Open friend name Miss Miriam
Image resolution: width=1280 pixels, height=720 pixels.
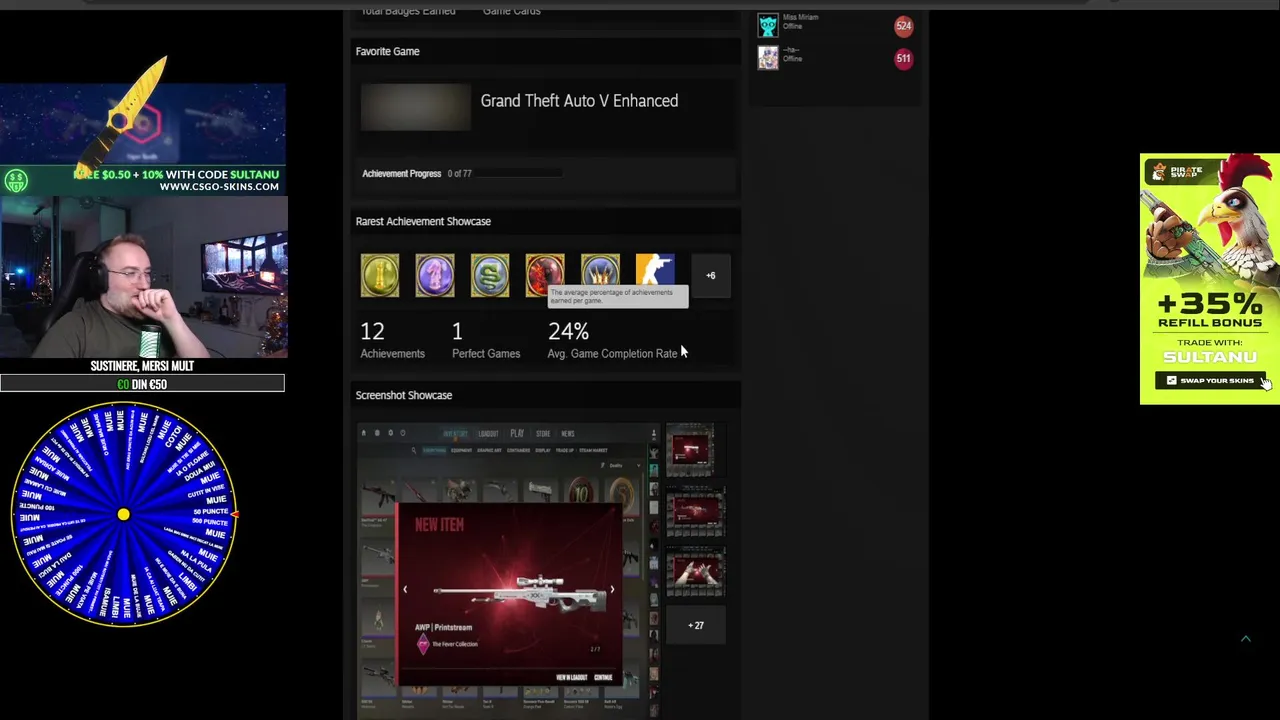801,17
